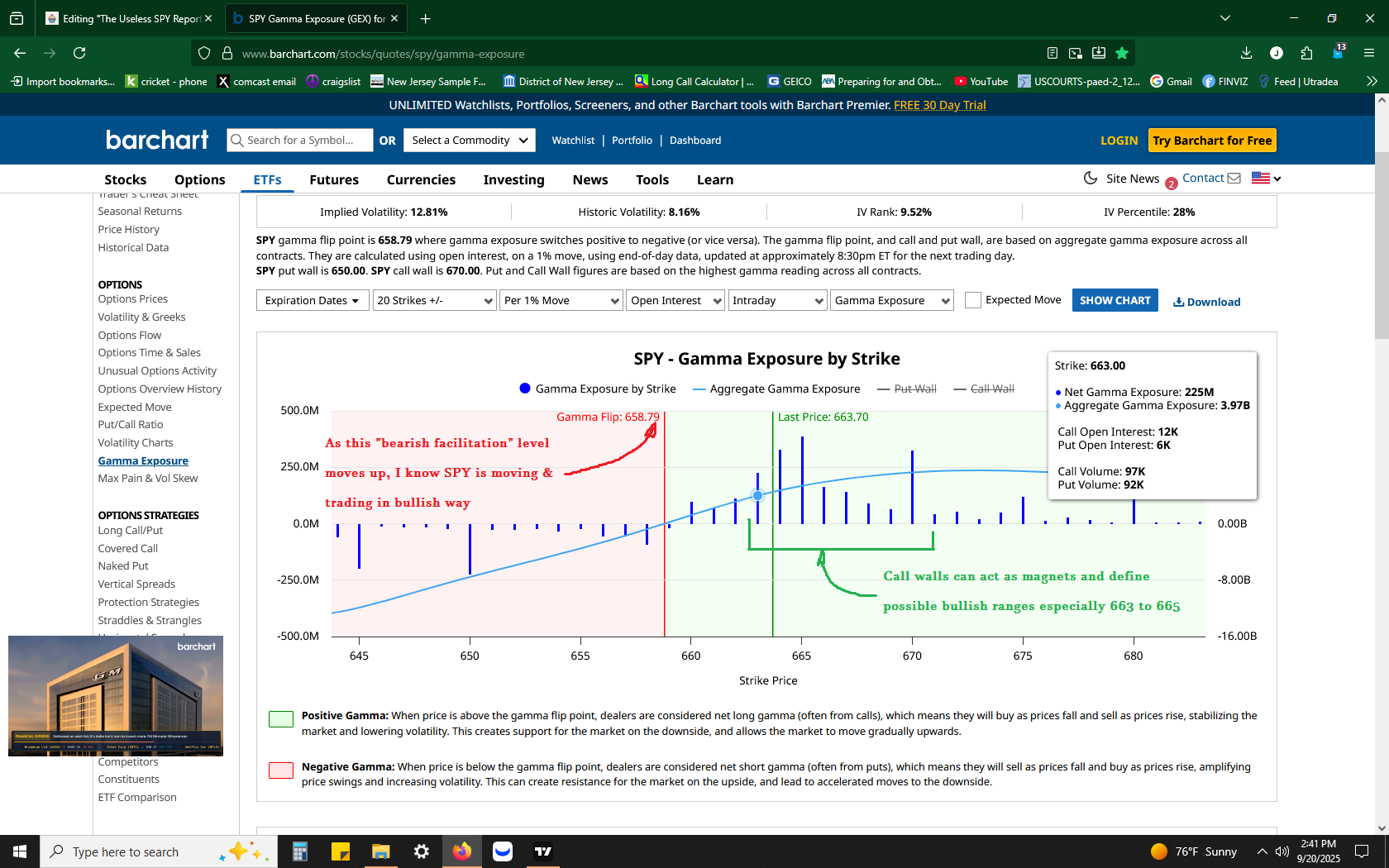This screenshot has height=868, width=1389.
Task: Toggle the Expected Move checkbox
Action: click(973, 300)
